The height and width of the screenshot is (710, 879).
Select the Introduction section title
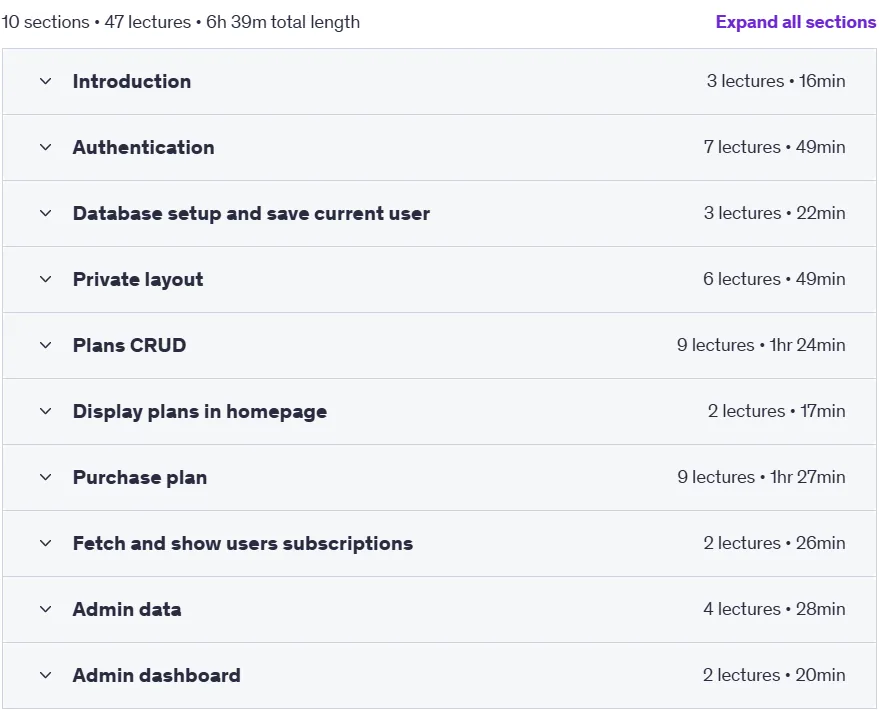click(132, 81)
